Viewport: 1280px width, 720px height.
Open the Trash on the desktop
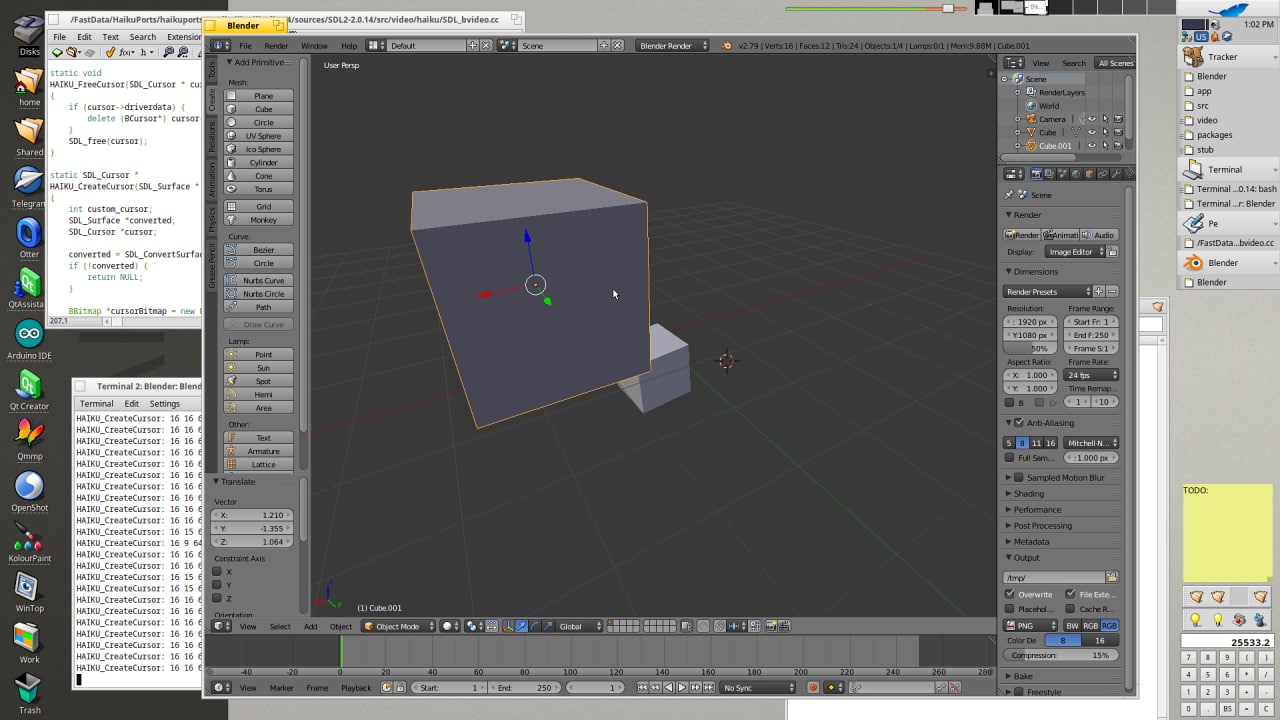(x=29, y=692)
